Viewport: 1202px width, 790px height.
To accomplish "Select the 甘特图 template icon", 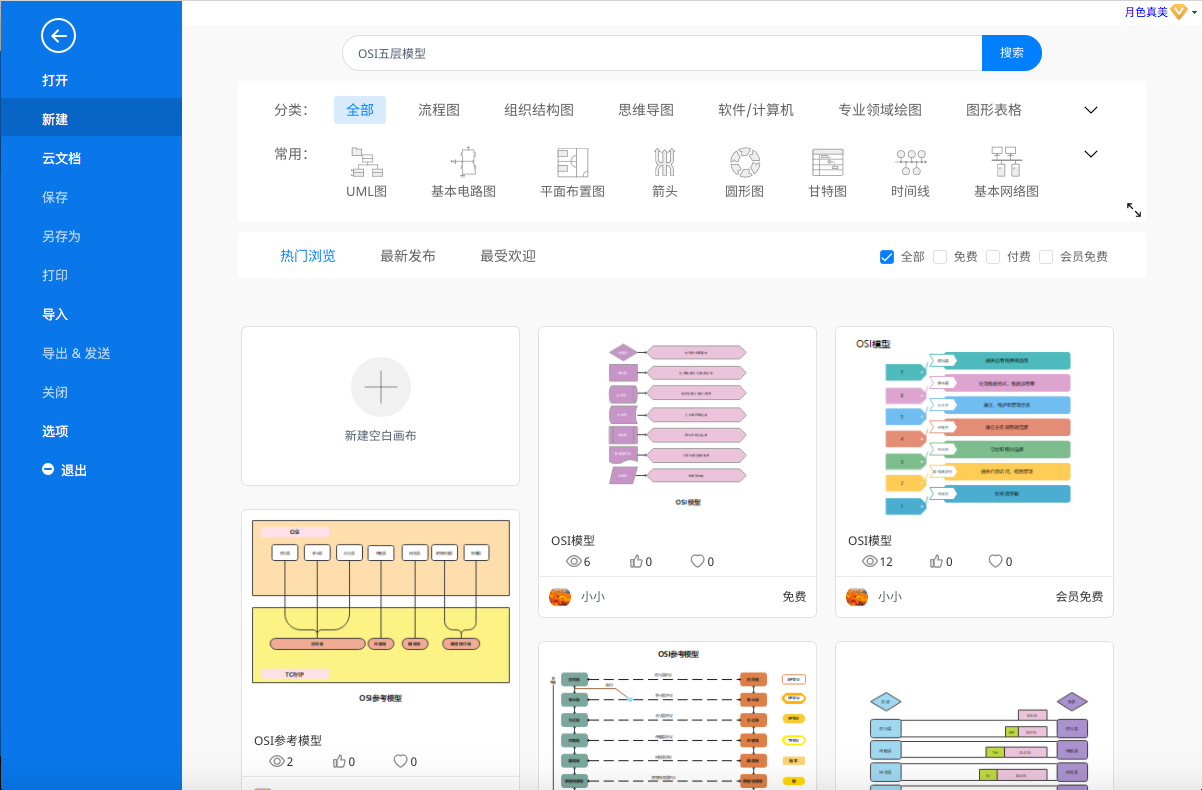I will (828, 161).
